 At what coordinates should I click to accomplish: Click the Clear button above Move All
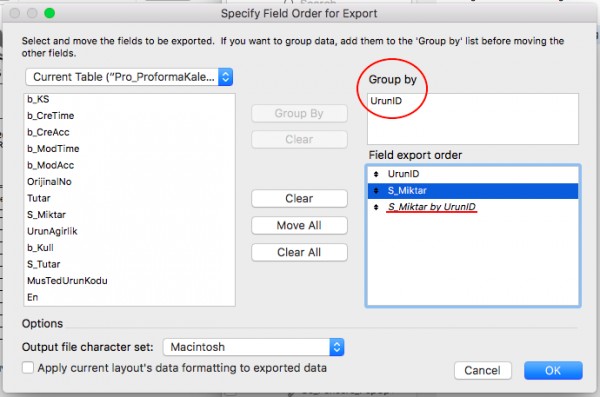coord(299,198)
